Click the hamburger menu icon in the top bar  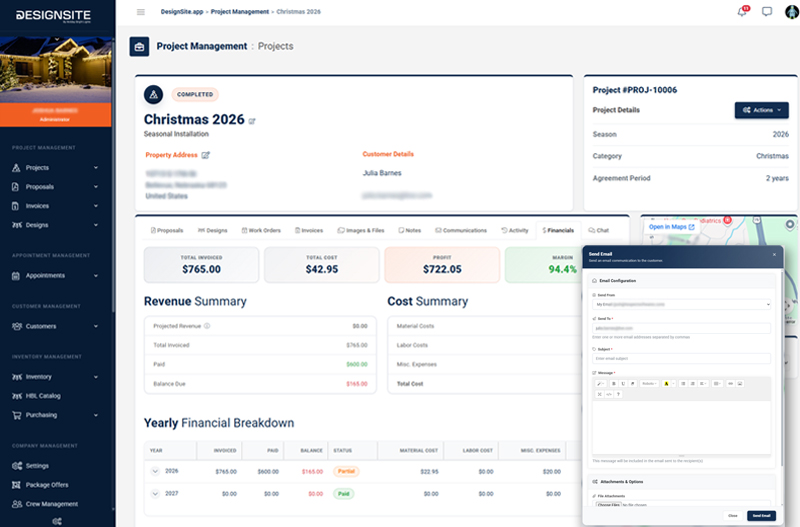coord(141,12)
